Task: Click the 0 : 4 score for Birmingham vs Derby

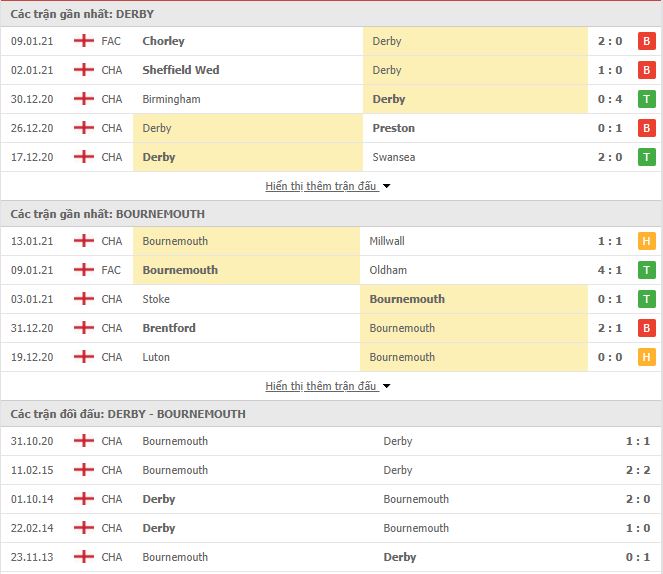Action: coord(610,99)
